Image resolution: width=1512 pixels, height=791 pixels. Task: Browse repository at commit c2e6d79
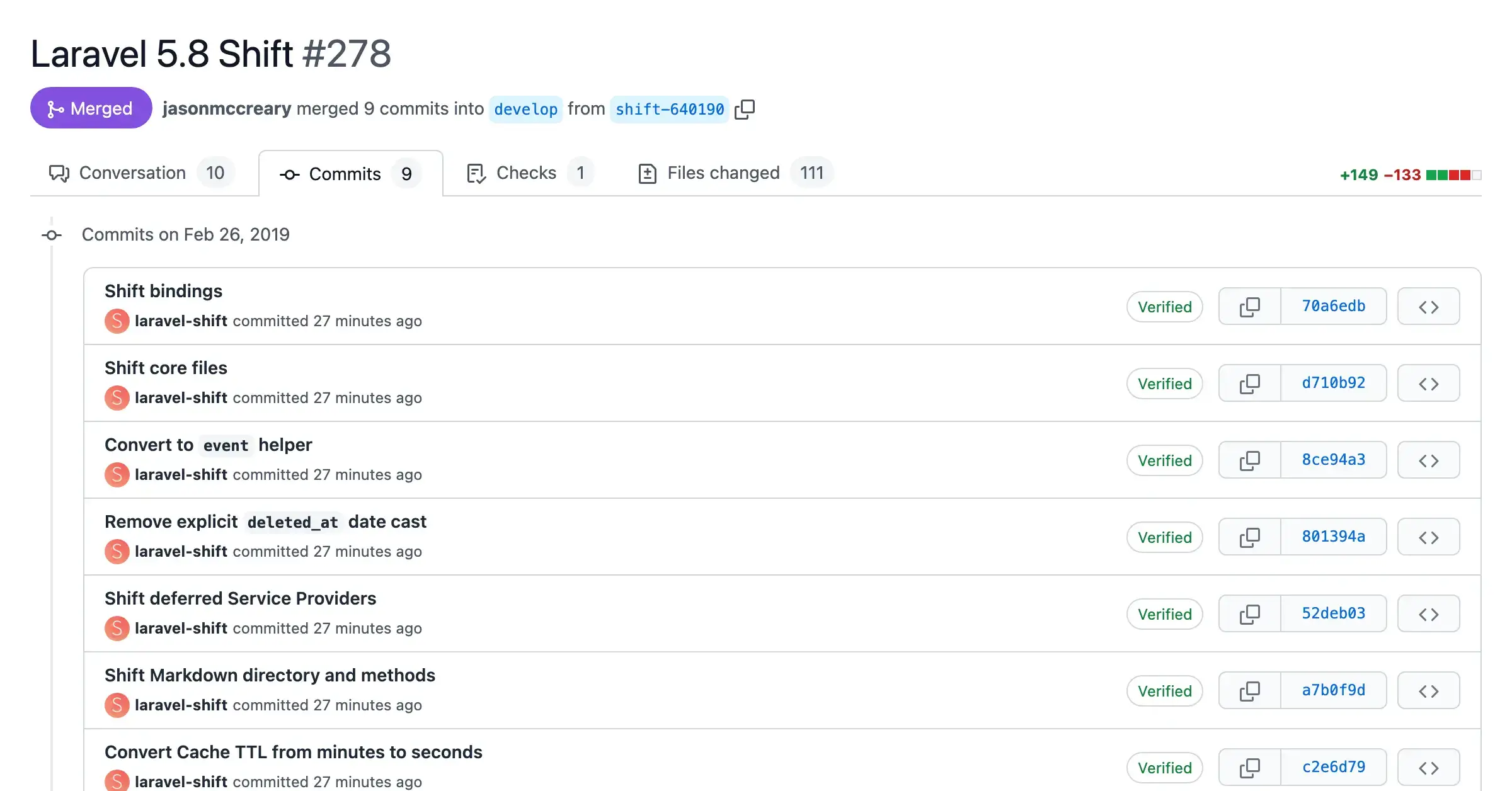(1428, 768)
